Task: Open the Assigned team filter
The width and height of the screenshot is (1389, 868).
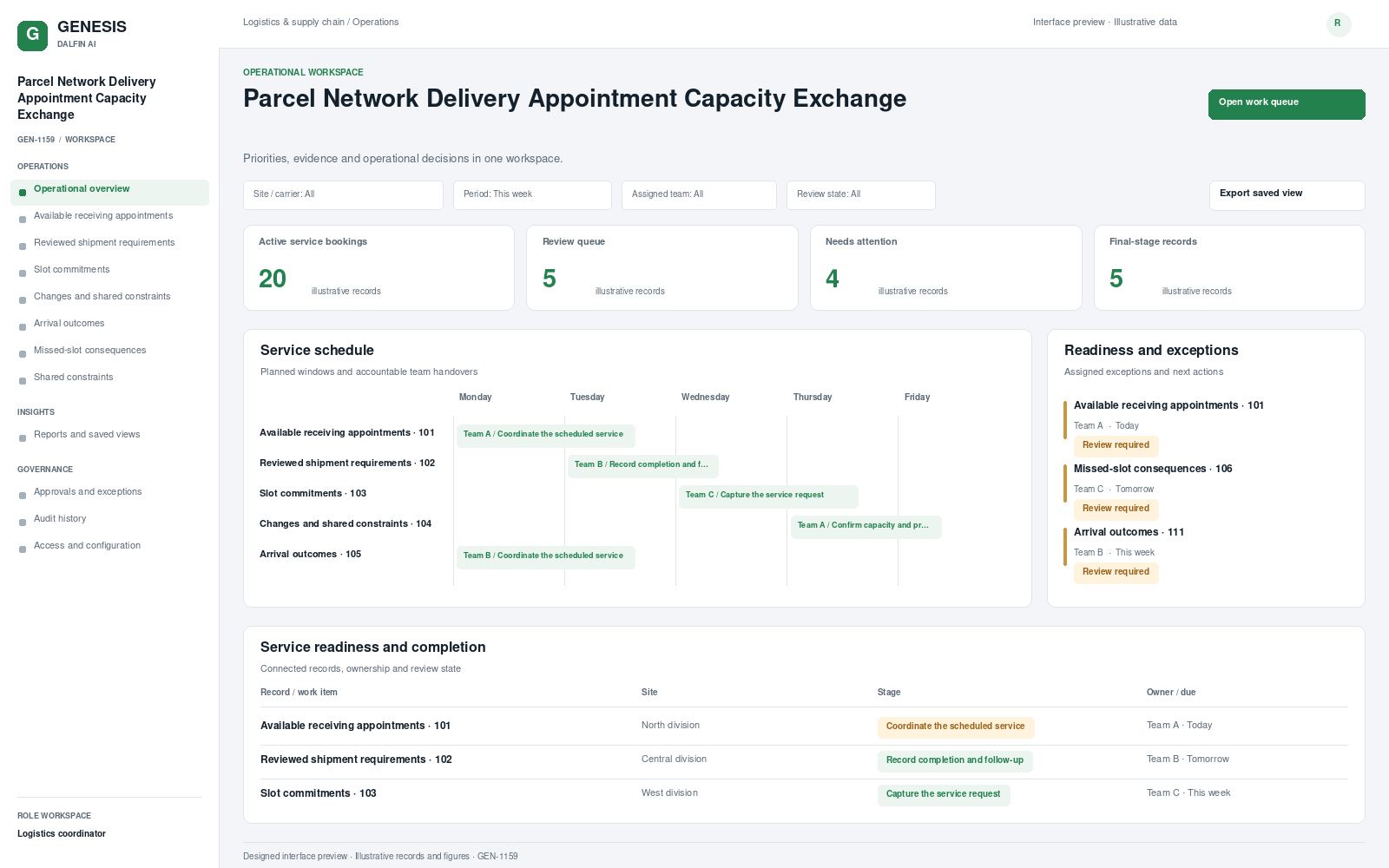Action: pos(699,195)
